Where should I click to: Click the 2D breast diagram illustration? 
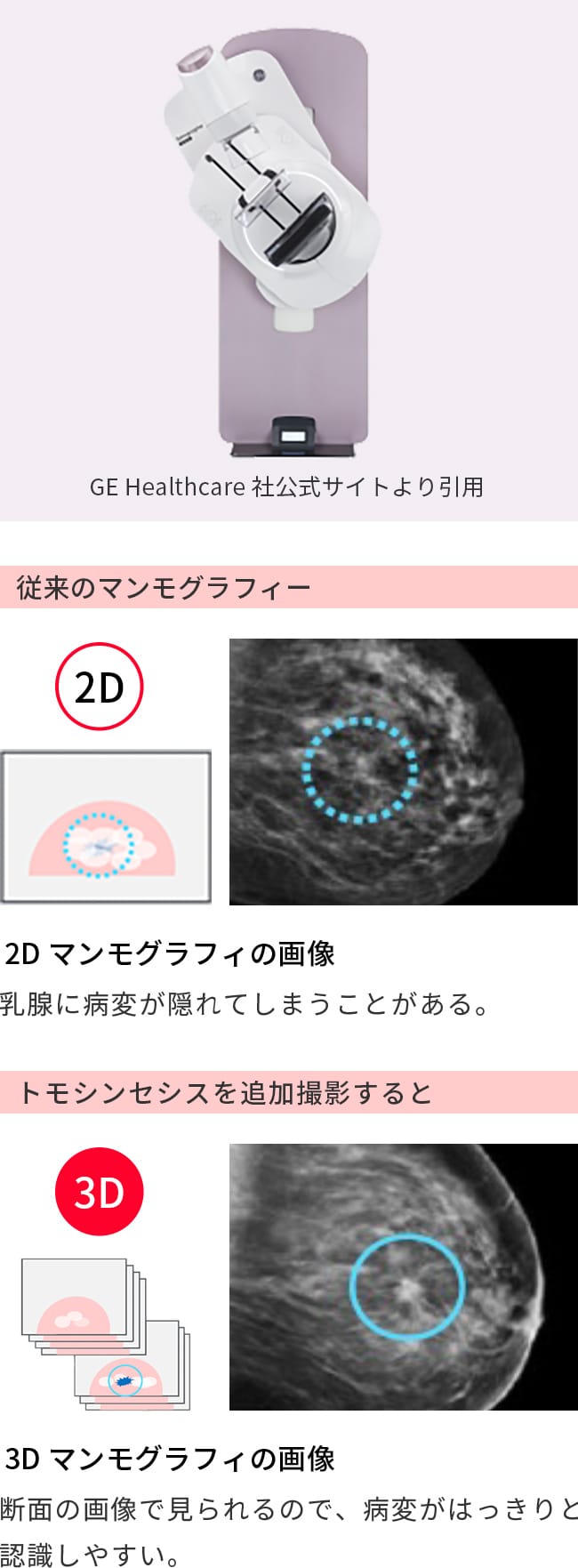(106, 827)
